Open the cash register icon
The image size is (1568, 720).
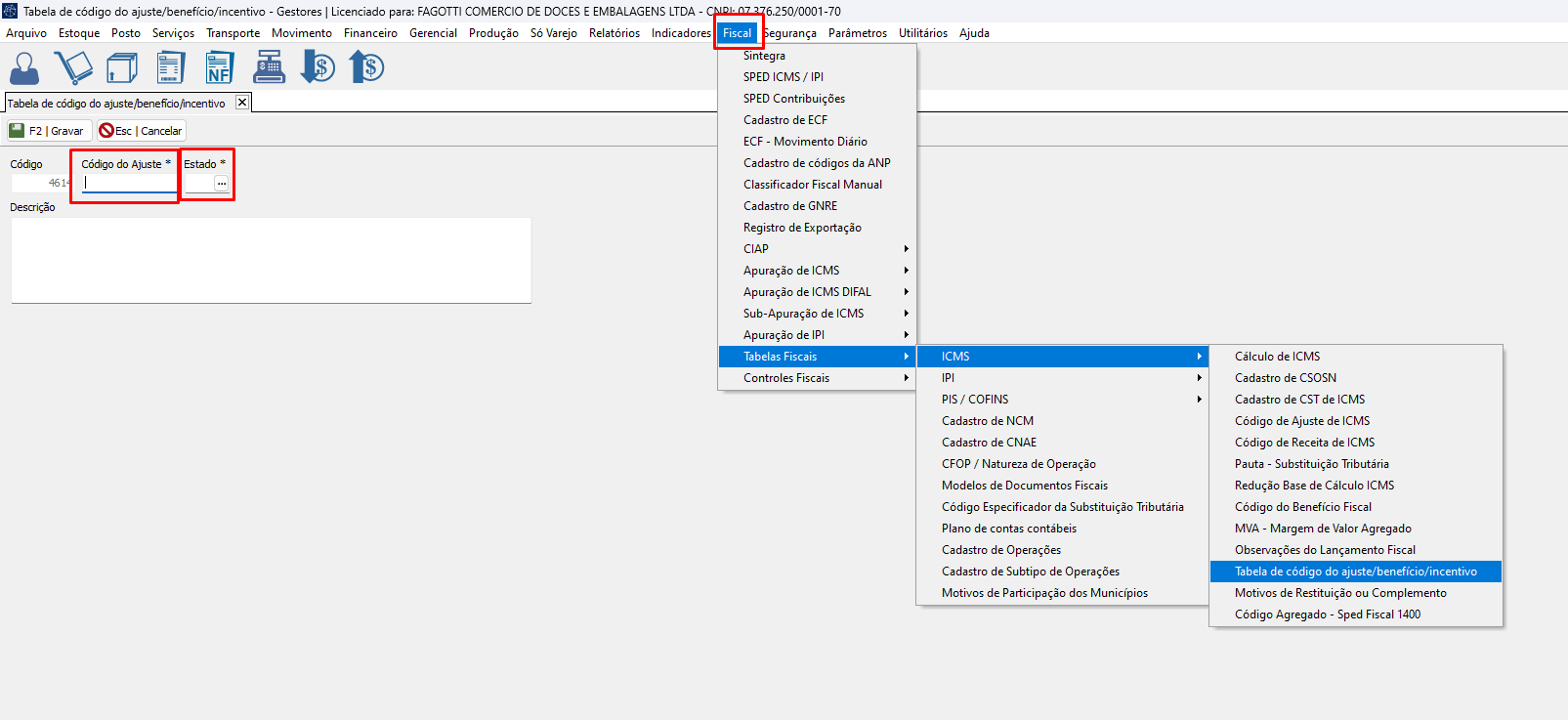pyautogui.click(x=269, y=68)
